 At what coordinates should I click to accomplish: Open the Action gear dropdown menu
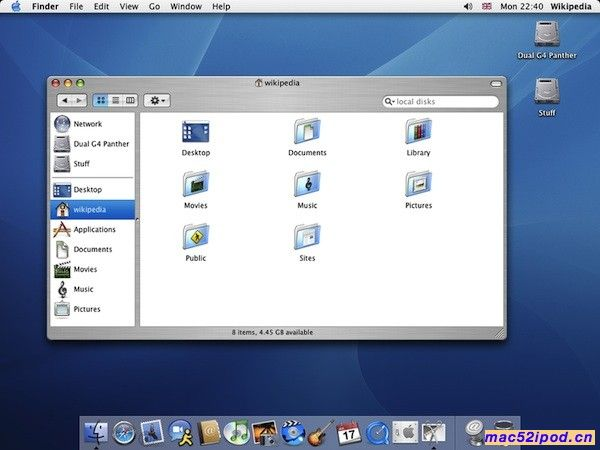(x=157, y=101)
